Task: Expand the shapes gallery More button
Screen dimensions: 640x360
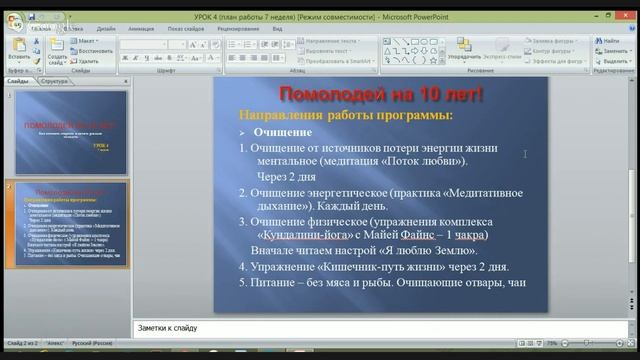Action: coord(442,61)
